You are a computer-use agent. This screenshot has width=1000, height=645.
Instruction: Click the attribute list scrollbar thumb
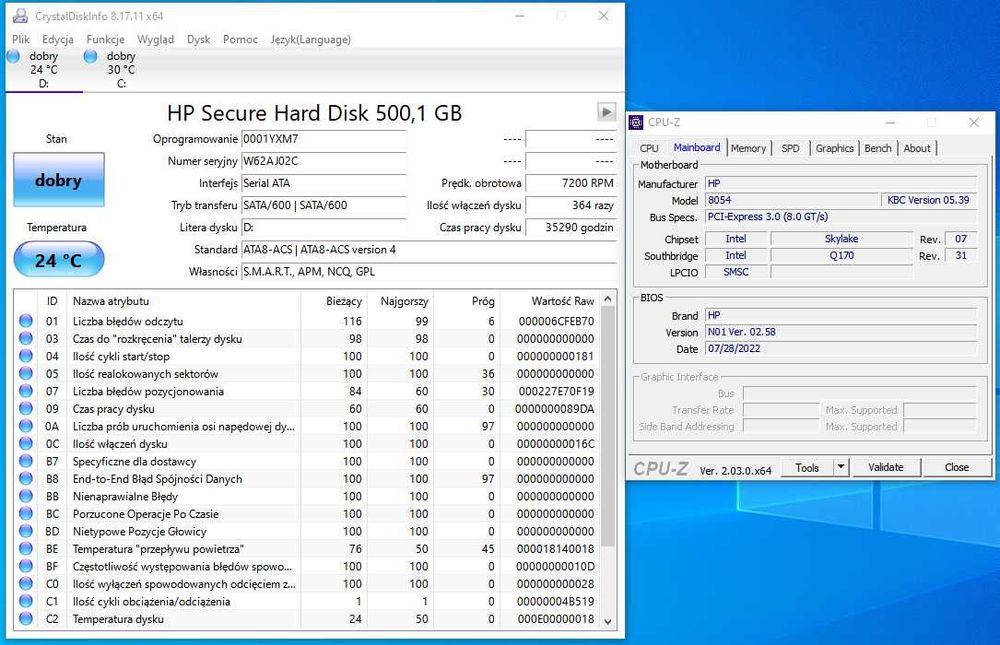pos(608,426)
